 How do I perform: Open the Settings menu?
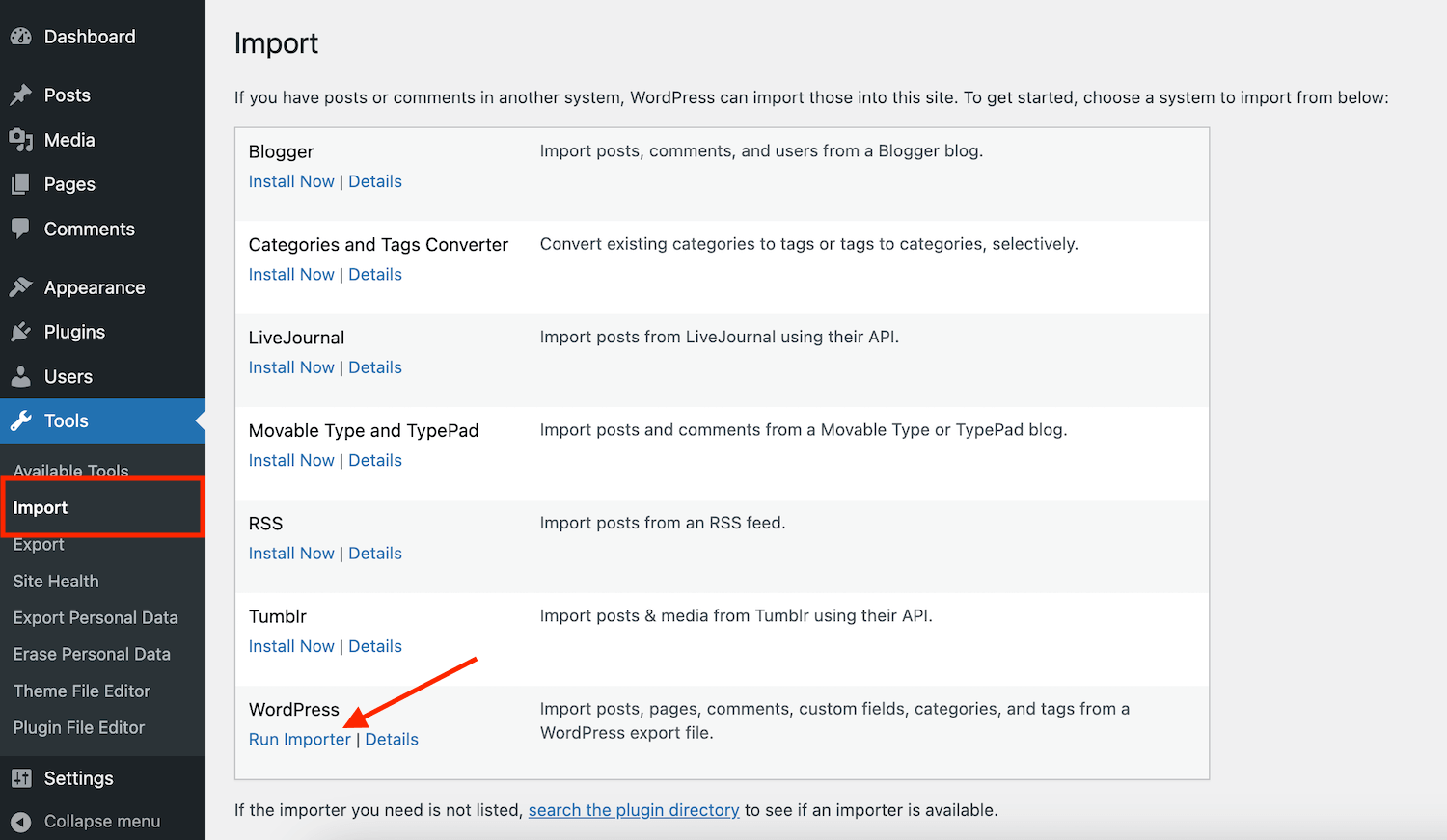pyautogui.click(x=79, y=778)
